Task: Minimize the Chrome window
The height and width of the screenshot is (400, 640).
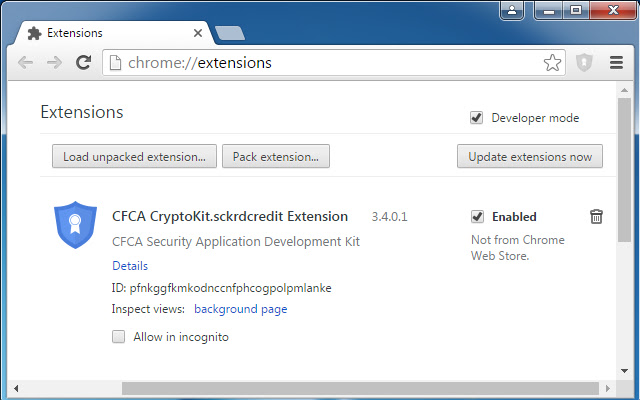Action: (x=549, y=10)
